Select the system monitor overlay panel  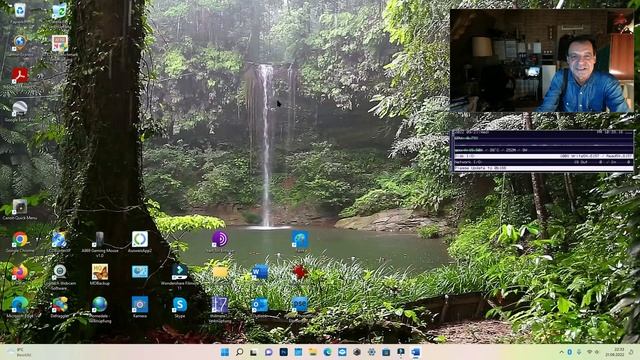pos(542,151)
